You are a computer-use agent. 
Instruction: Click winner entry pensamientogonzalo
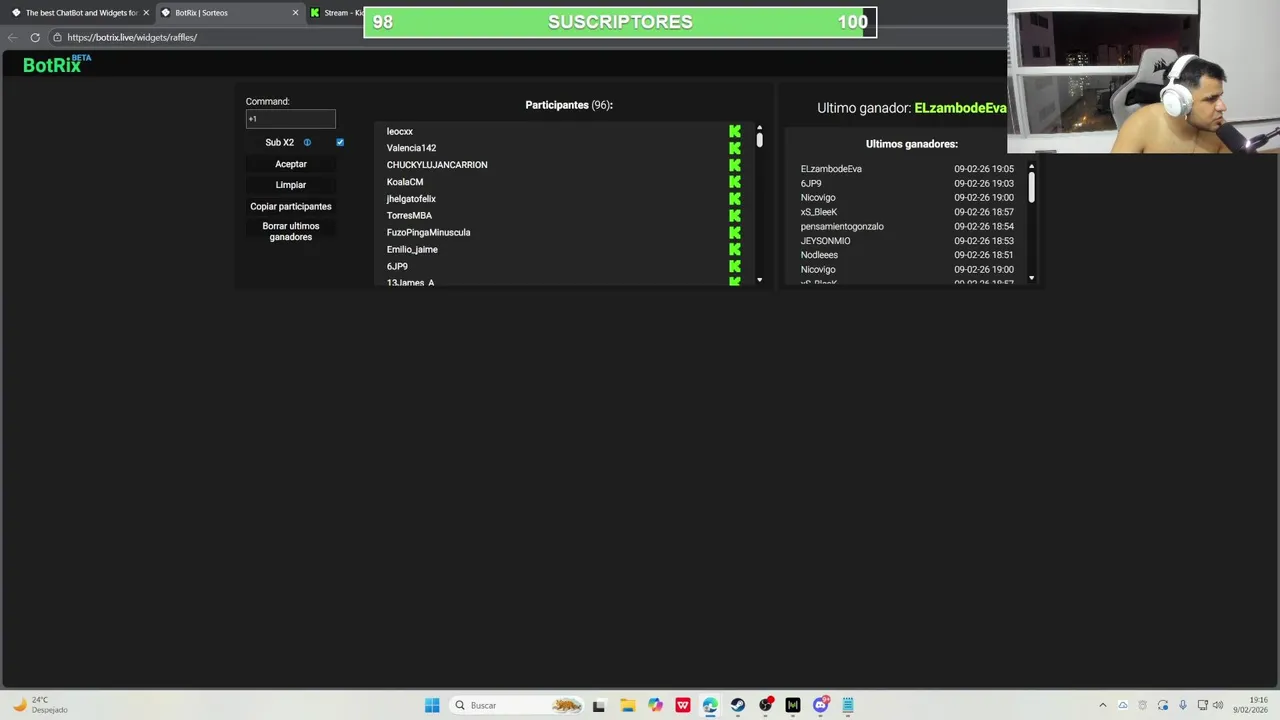(x=842, y=227)
